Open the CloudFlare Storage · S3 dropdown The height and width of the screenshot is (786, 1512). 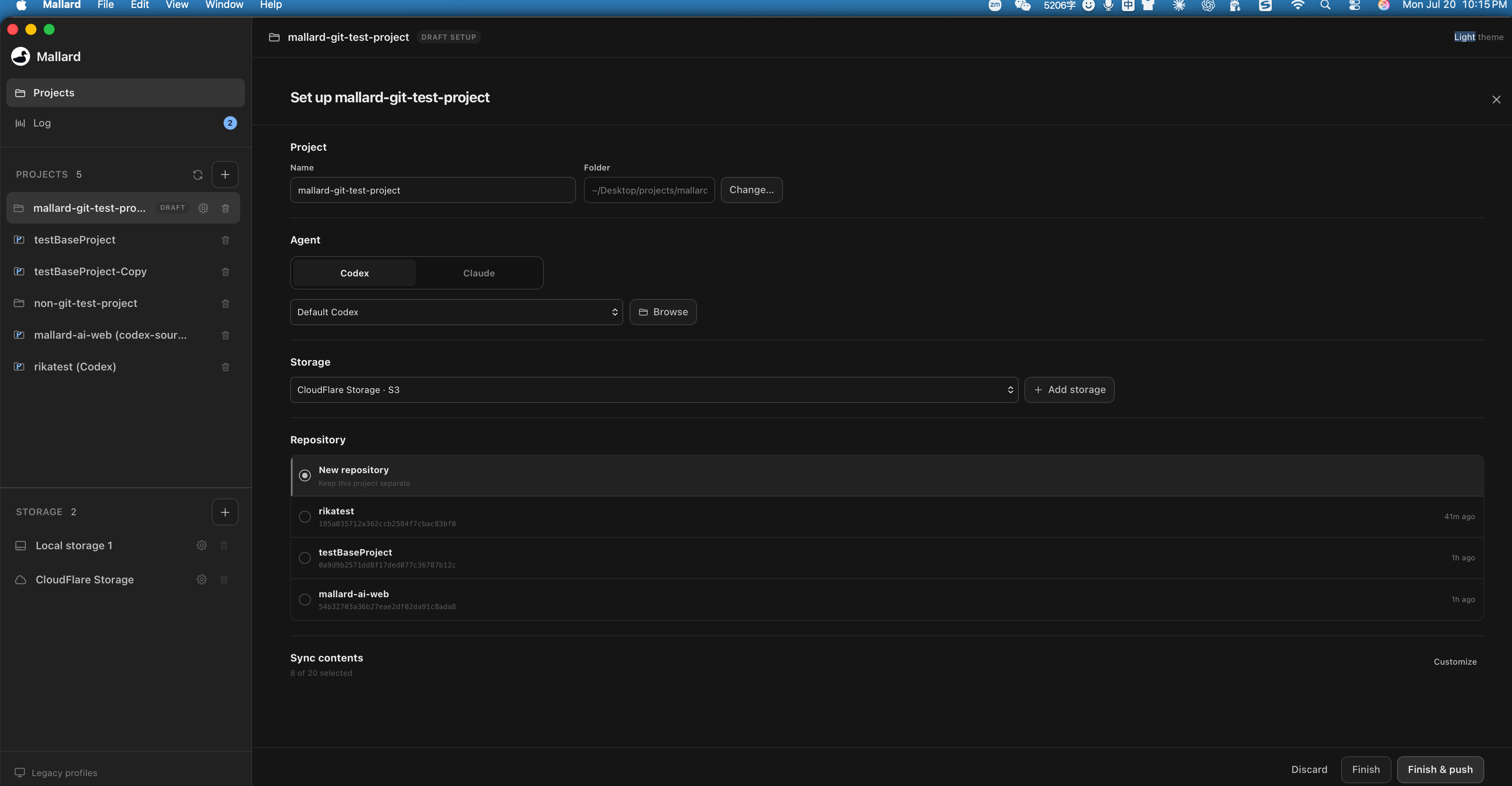pyautogui.click(x=654, y=390)
